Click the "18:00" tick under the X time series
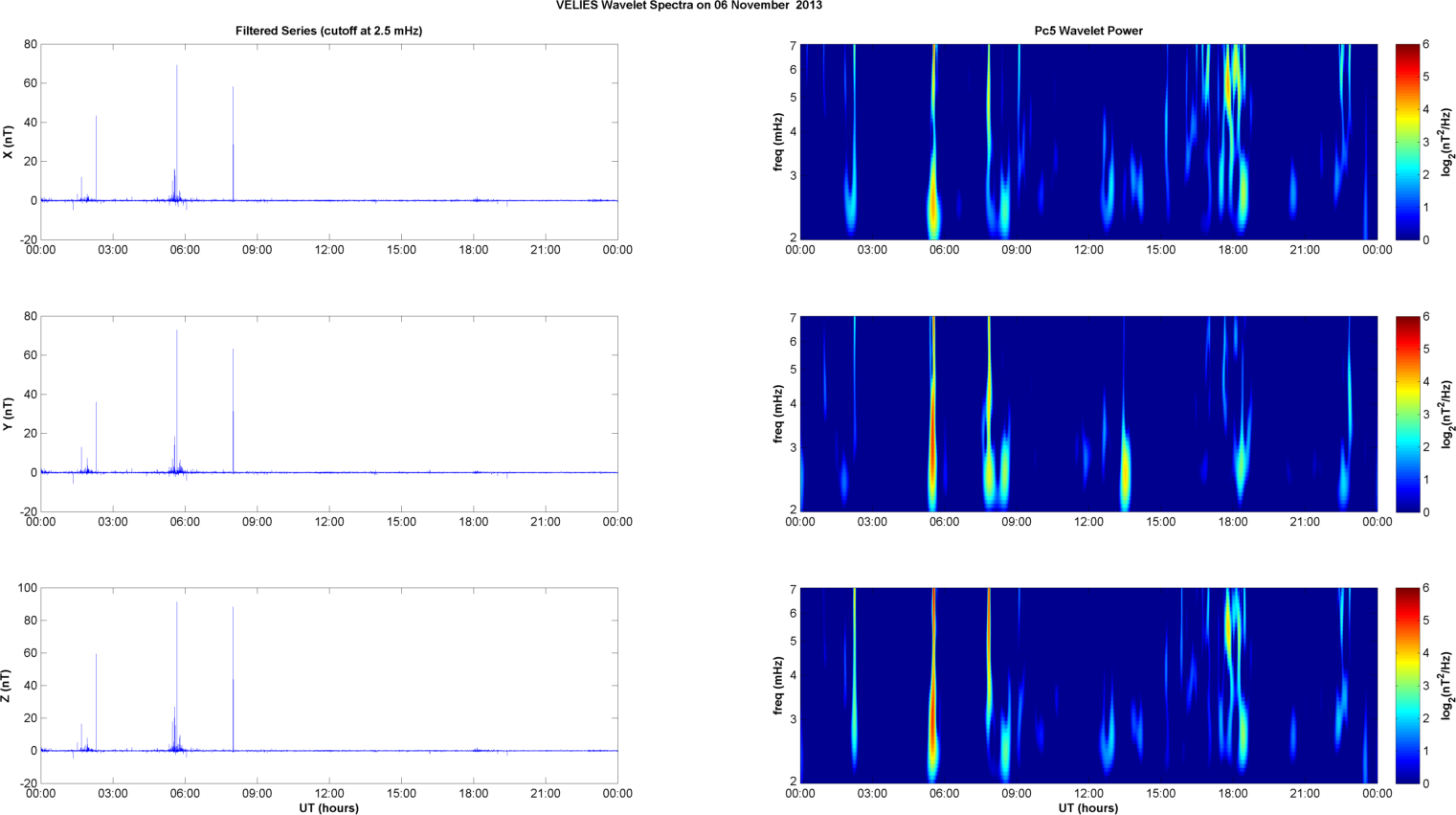Screen dimensions: 1456x815 (x=473, y=249)
